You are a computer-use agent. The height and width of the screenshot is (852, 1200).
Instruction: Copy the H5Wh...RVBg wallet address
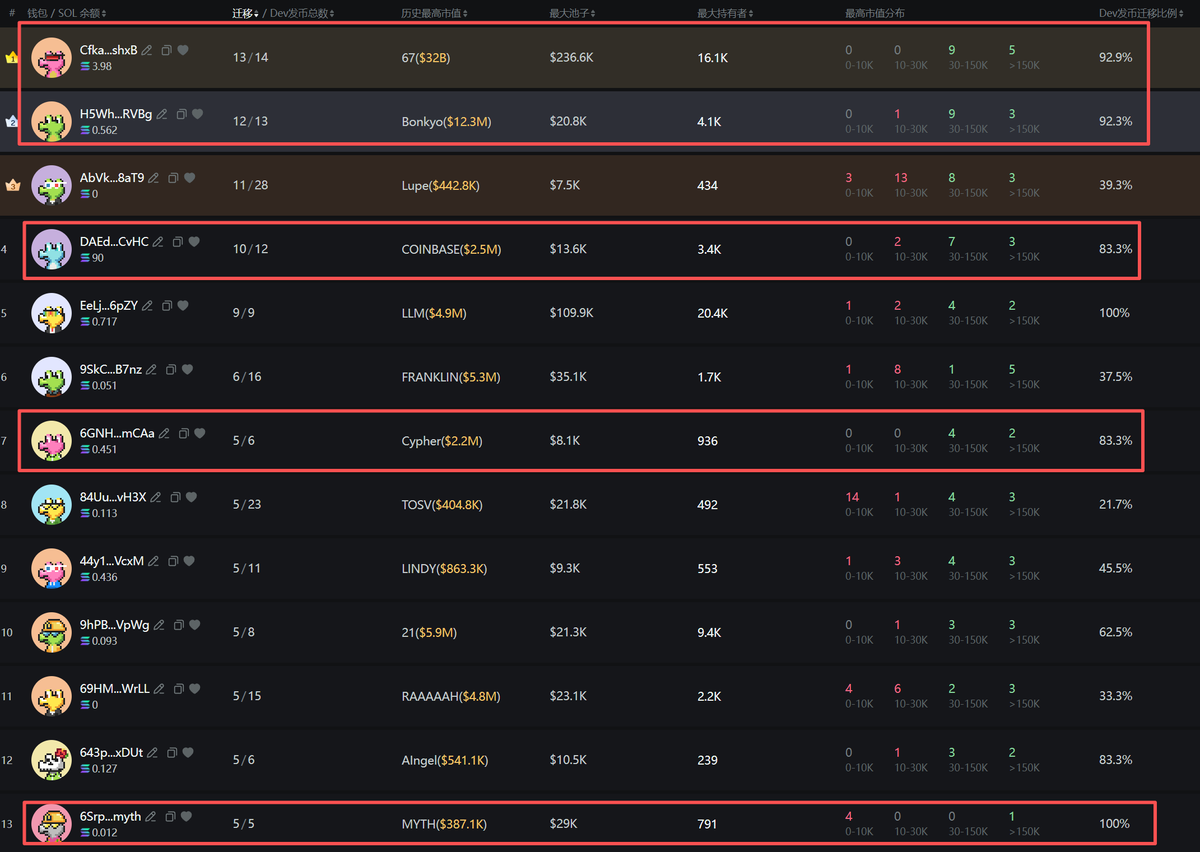pos(182,114)
